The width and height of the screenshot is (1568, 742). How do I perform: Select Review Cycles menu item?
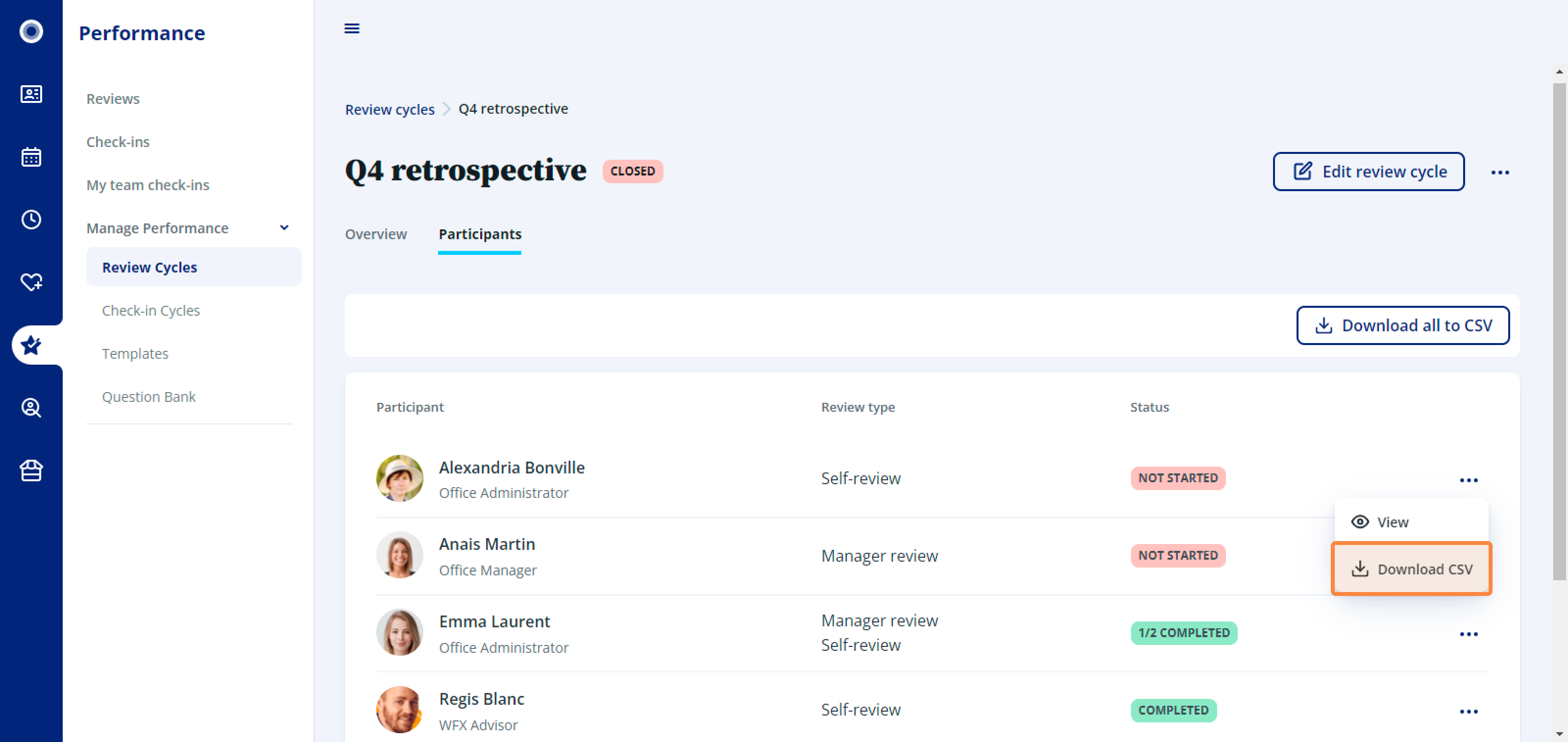pos(194,267)
